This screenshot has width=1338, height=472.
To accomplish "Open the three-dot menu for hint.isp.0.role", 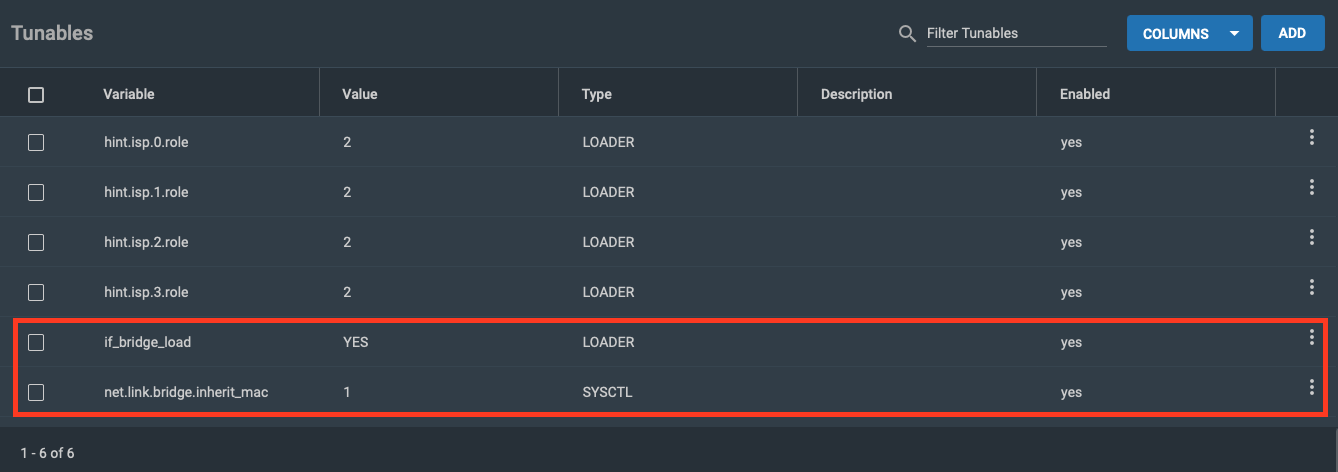I will tap(1311, 138).
